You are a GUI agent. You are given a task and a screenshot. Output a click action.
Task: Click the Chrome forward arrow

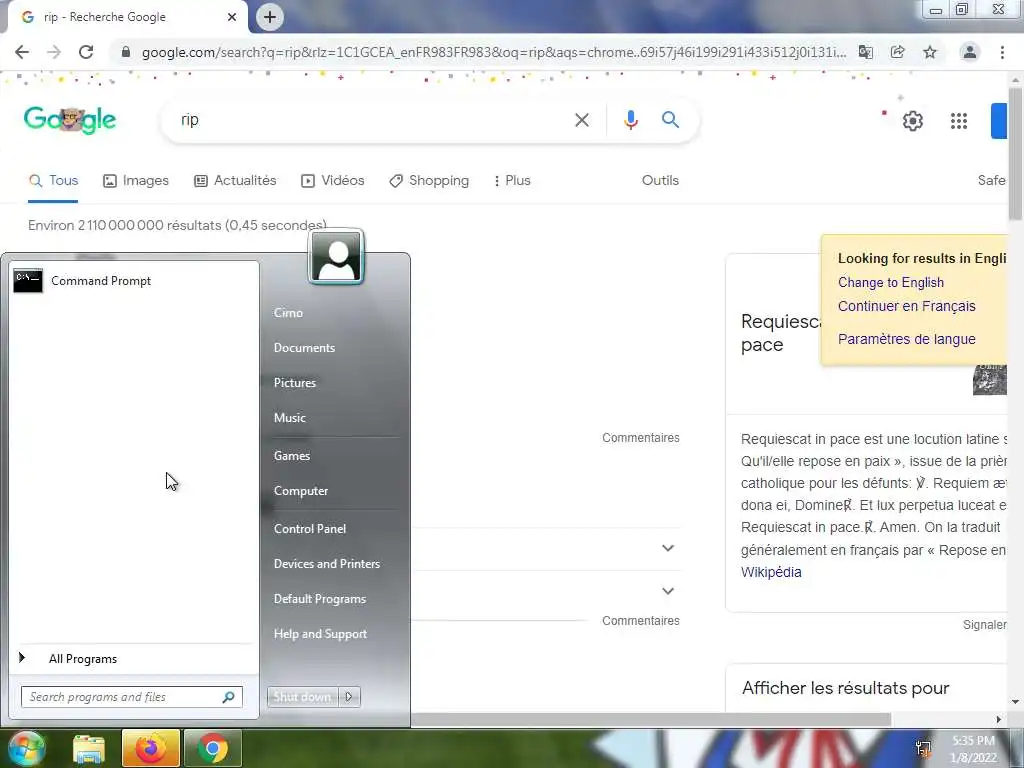(54, 52)
